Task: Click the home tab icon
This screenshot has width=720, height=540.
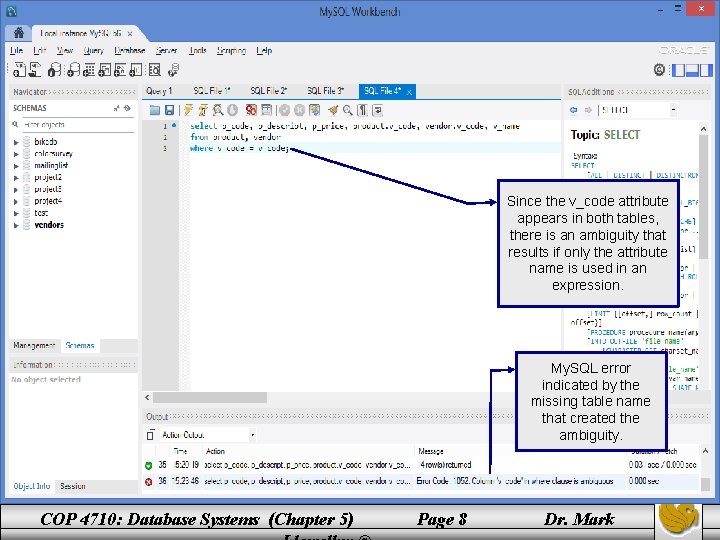Action: pos(19,33)
